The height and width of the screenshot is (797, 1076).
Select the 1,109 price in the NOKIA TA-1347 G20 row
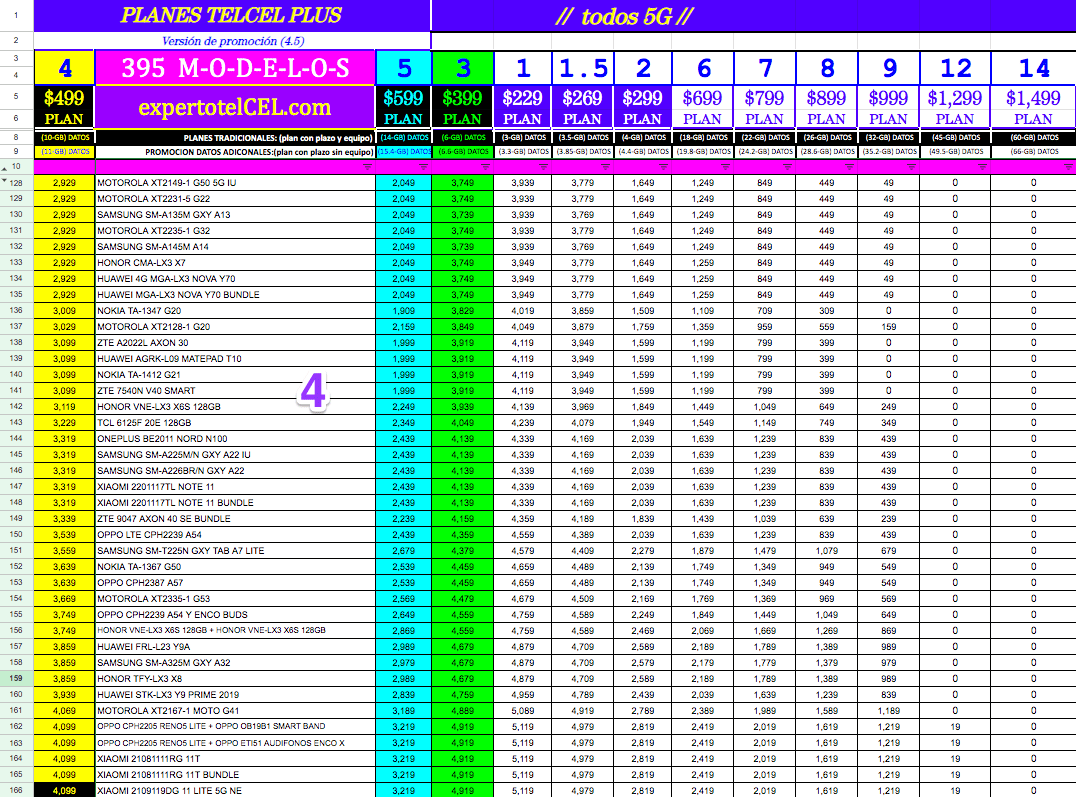point(703,310)
